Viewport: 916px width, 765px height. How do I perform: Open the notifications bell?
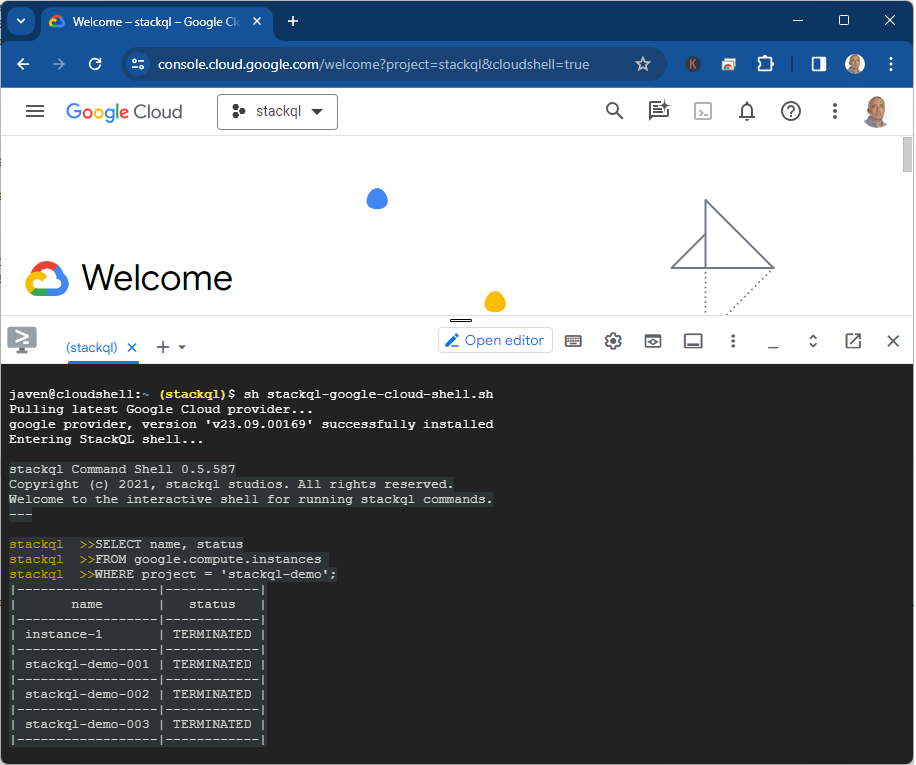746,111
